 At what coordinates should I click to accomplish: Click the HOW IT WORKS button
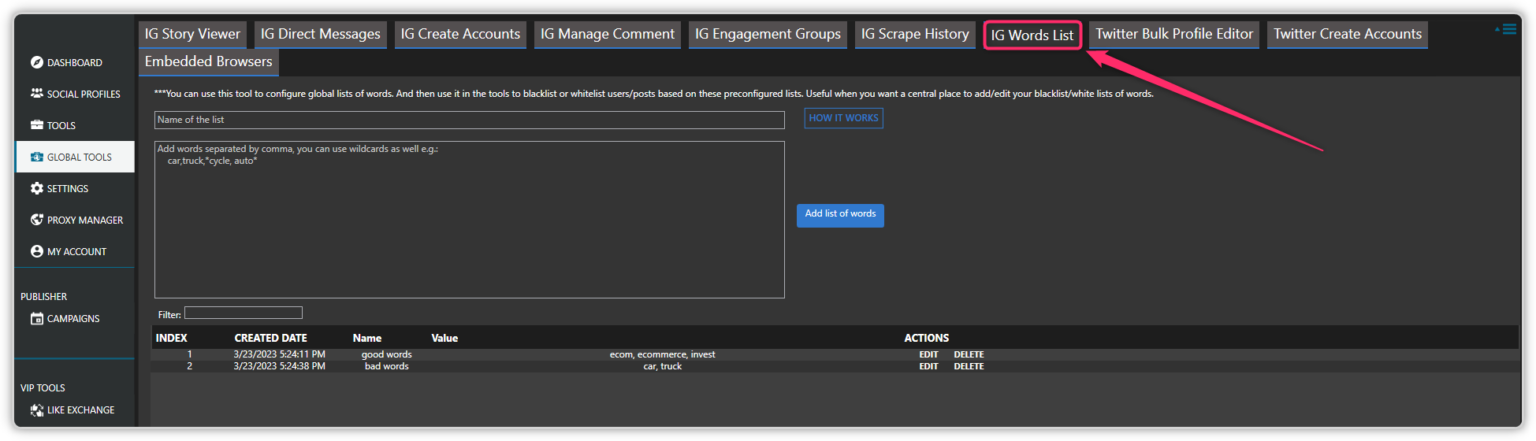[843, 119]
